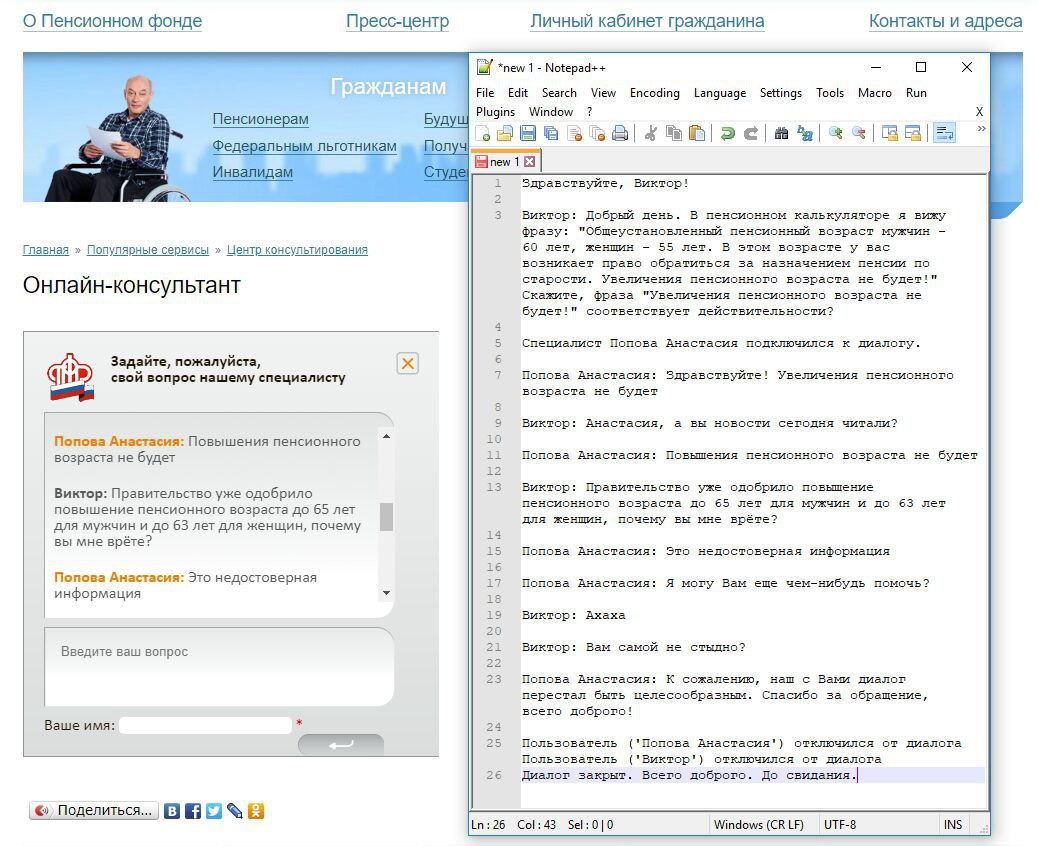The width and height of the screenshot is (1037, 846).
Task: Open the Encoding menu
Action: [x=655, y=93]
